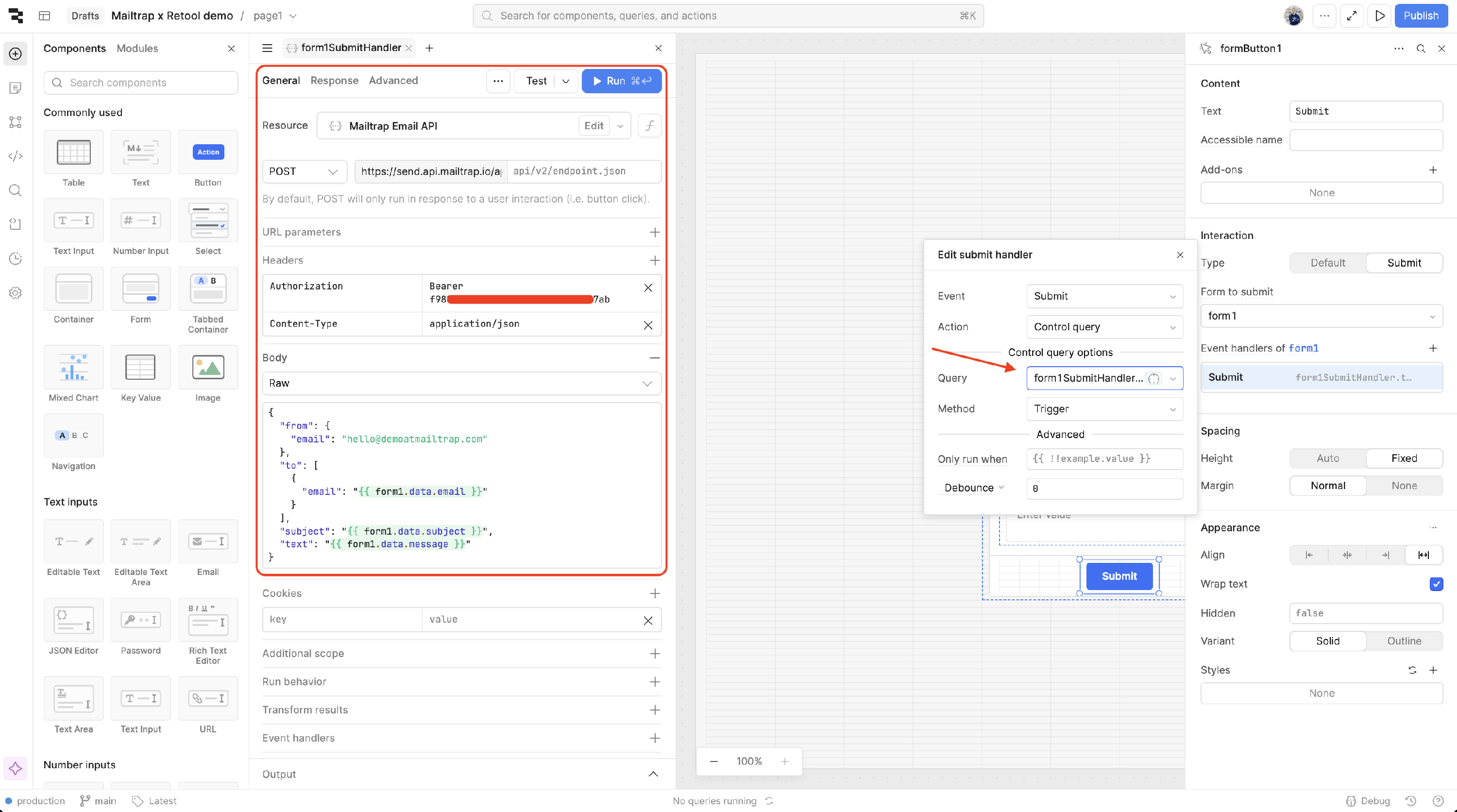Image resolution: width=1457 pixels, height=812 pixels.
Task: Set interaction Type to Default
Action: 1328,263
